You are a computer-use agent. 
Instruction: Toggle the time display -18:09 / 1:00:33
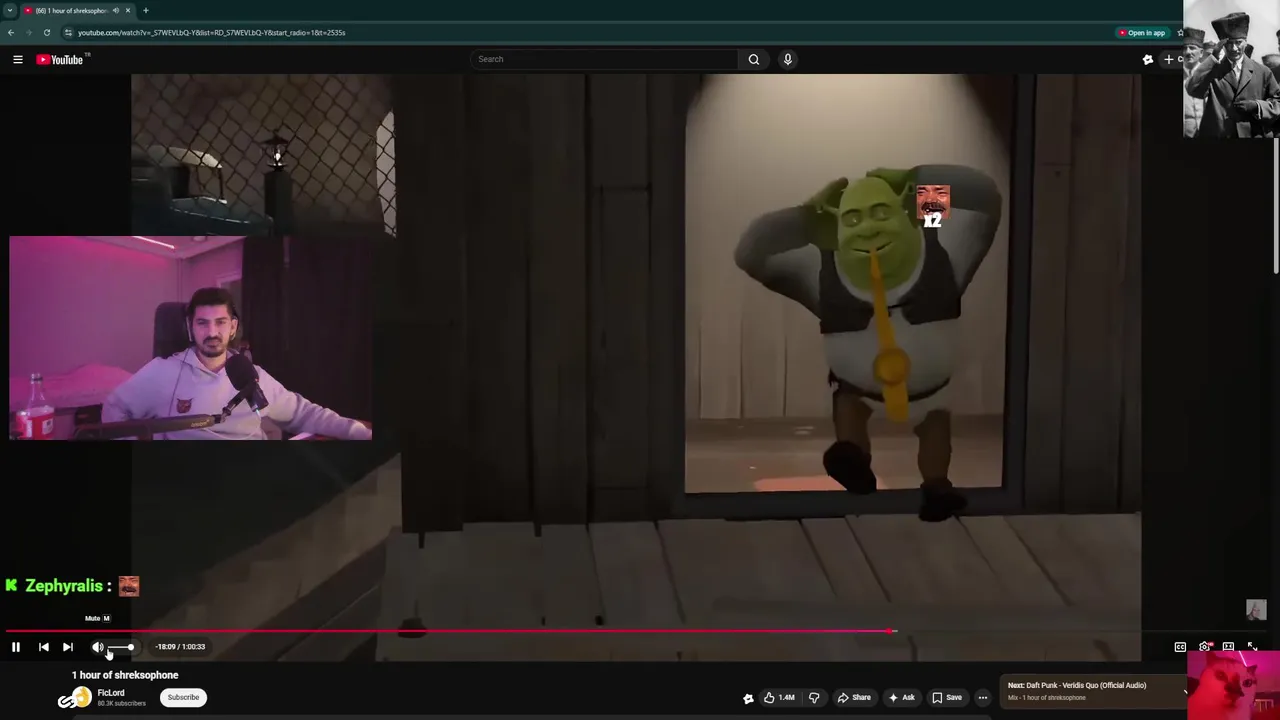(180, 647)
